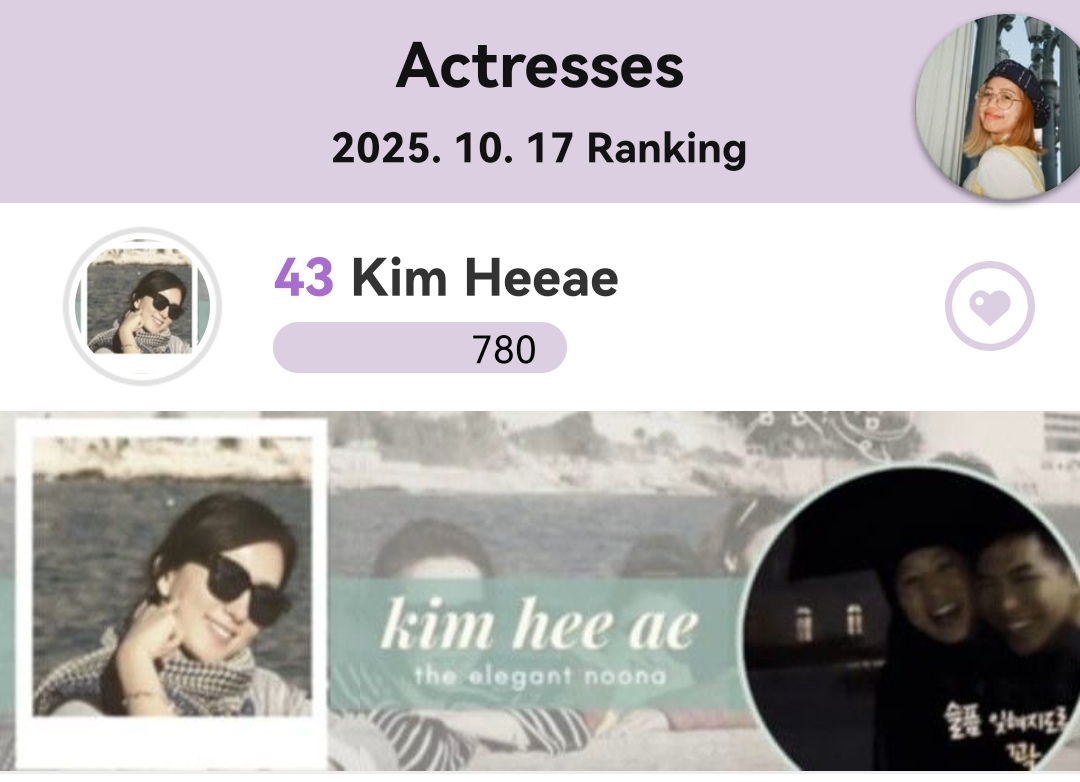The width and height of the screenshot is (1080, 782).
Task: Click the 780 votes progress bar
Action: pos(419,348)
